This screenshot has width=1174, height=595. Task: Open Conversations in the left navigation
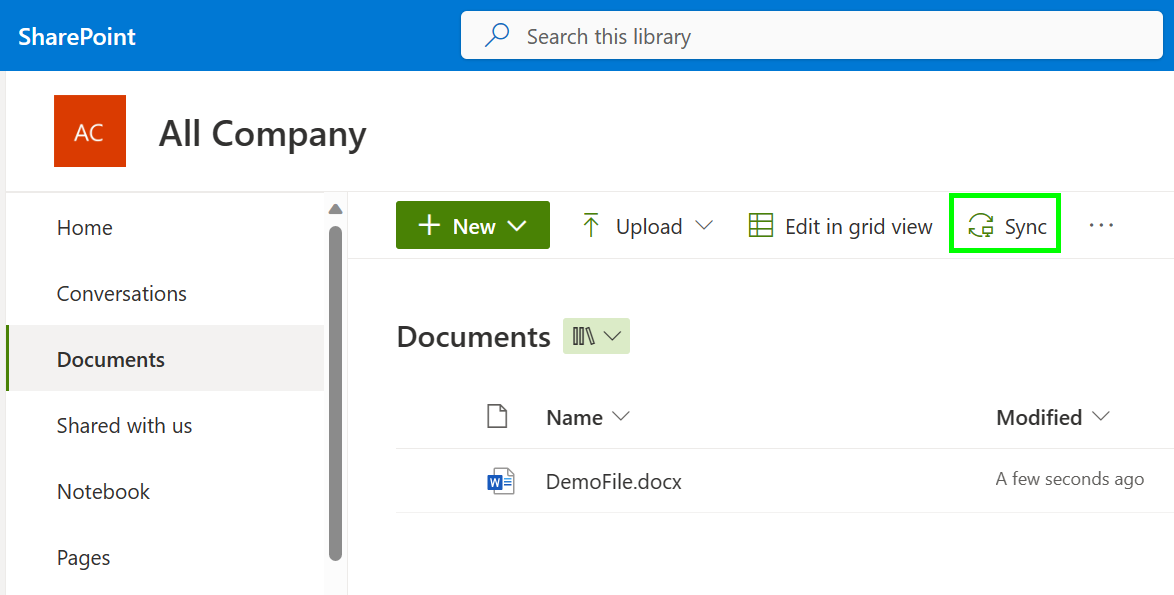coord(122,294)
